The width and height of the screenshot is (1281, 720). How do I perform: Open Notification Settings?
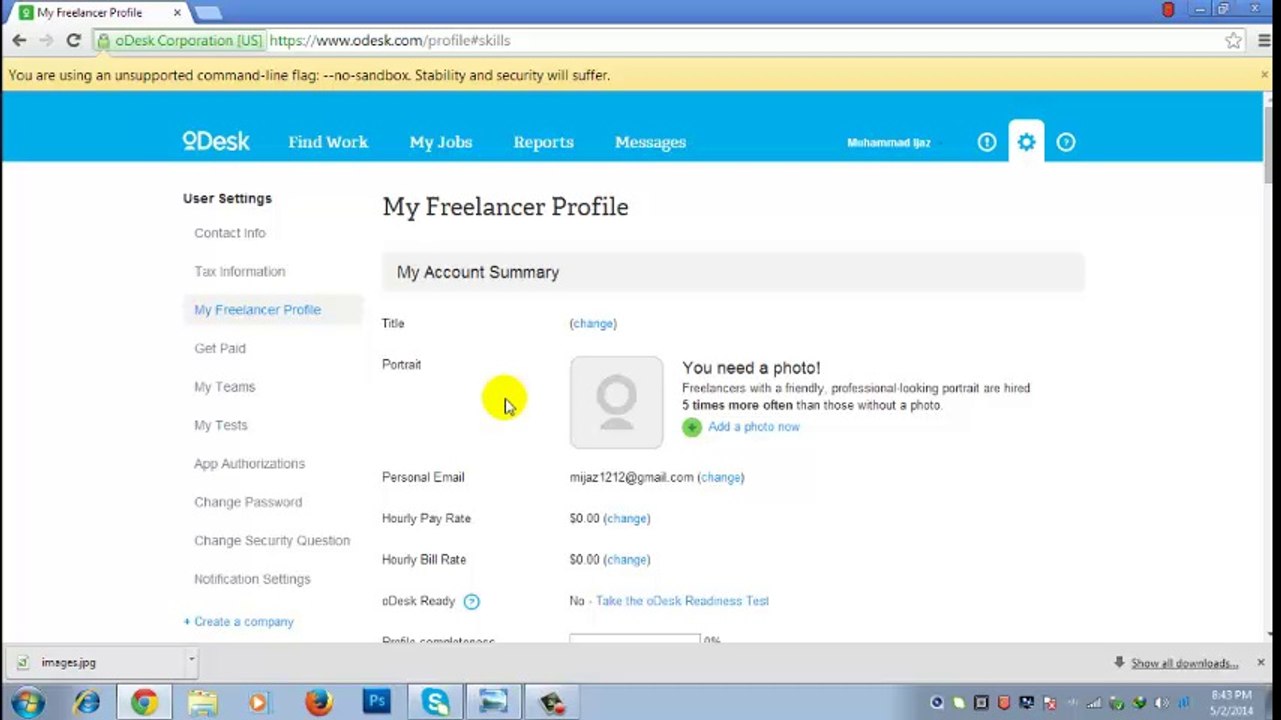252,579
